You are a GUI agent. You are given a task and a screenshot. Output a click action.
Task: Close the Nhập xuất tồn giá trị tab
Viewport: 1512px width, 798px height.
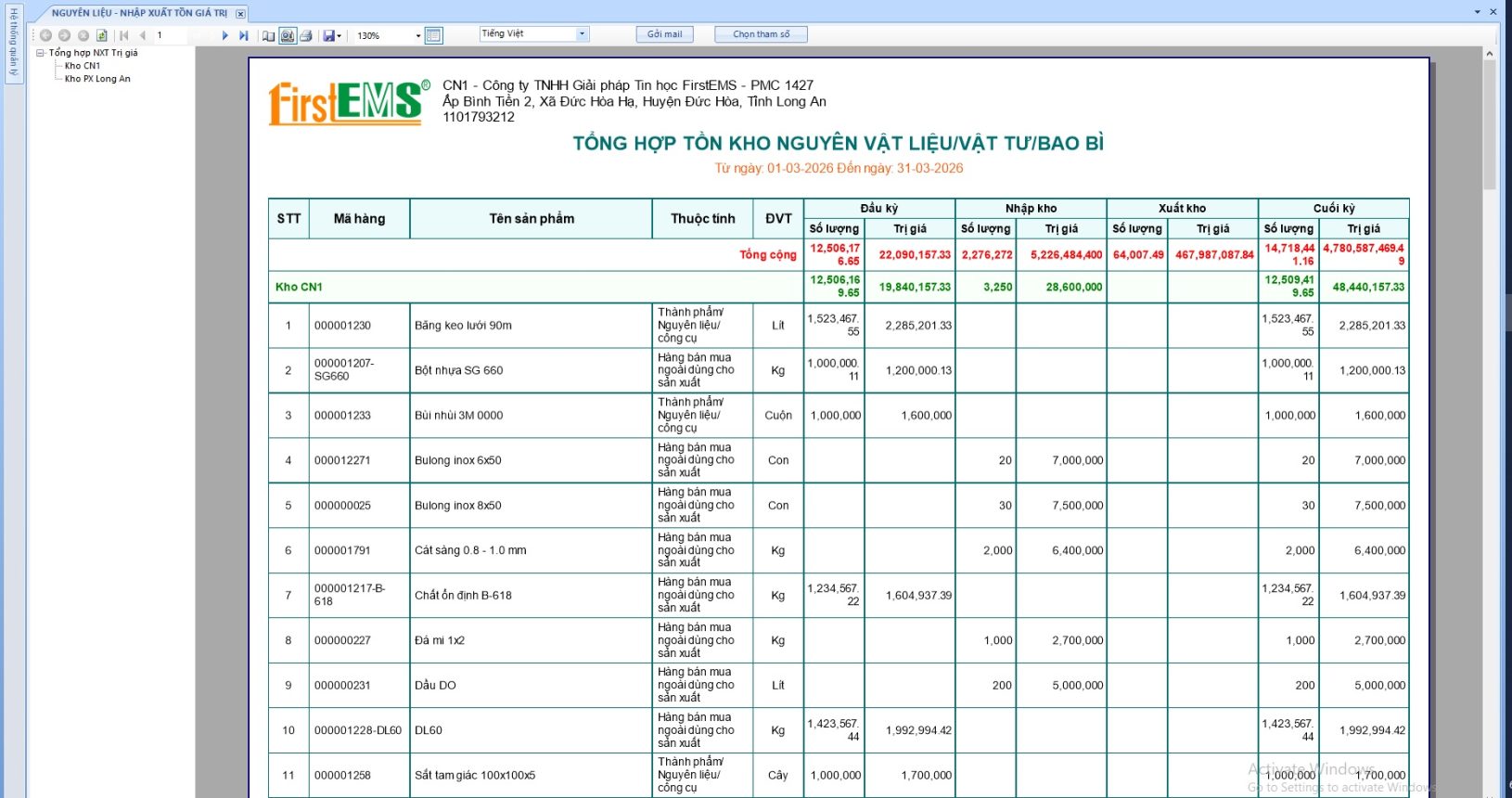click(x=240, y=14)
